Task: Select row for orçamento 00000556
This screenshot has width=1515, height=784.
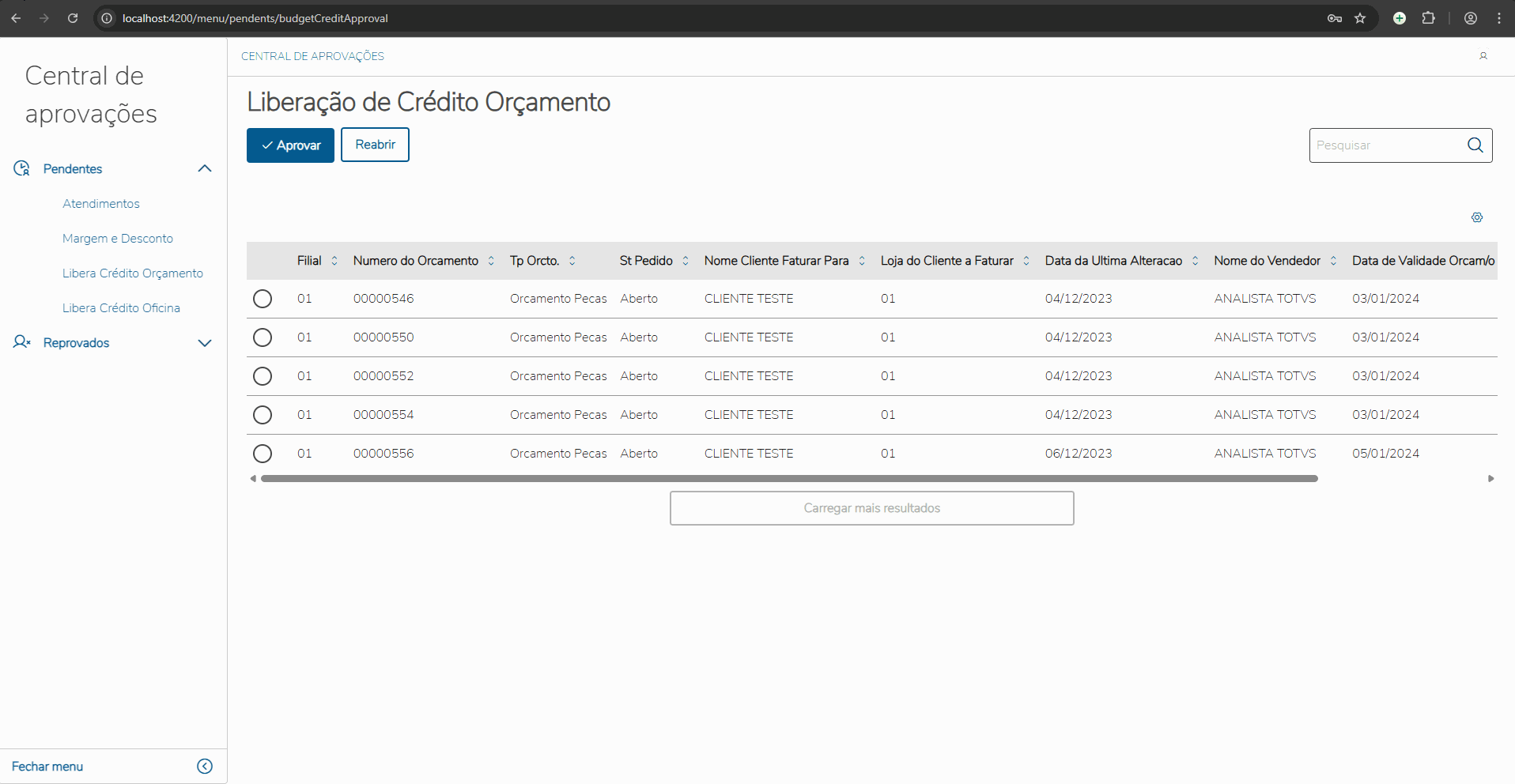Action: tap(263, 454)
